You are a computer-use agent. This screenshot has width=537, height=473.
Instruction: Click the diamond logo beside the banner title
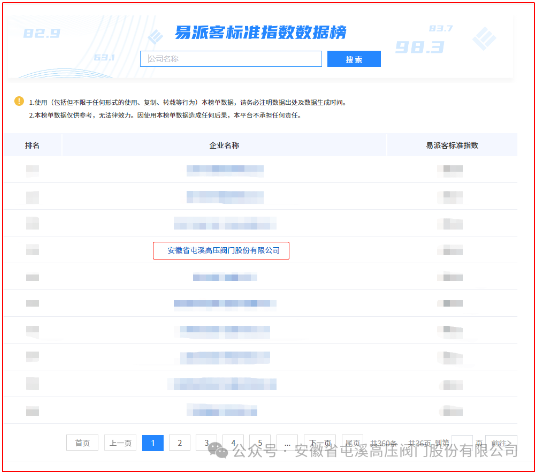point(155,36)
